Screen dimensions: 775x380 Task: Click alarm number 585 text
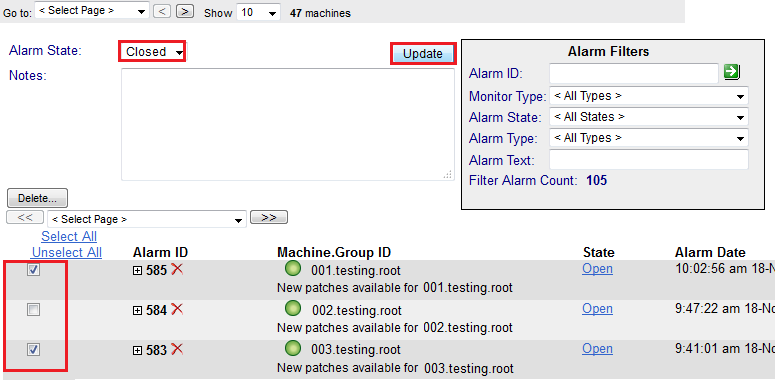(x=156, y=271)
